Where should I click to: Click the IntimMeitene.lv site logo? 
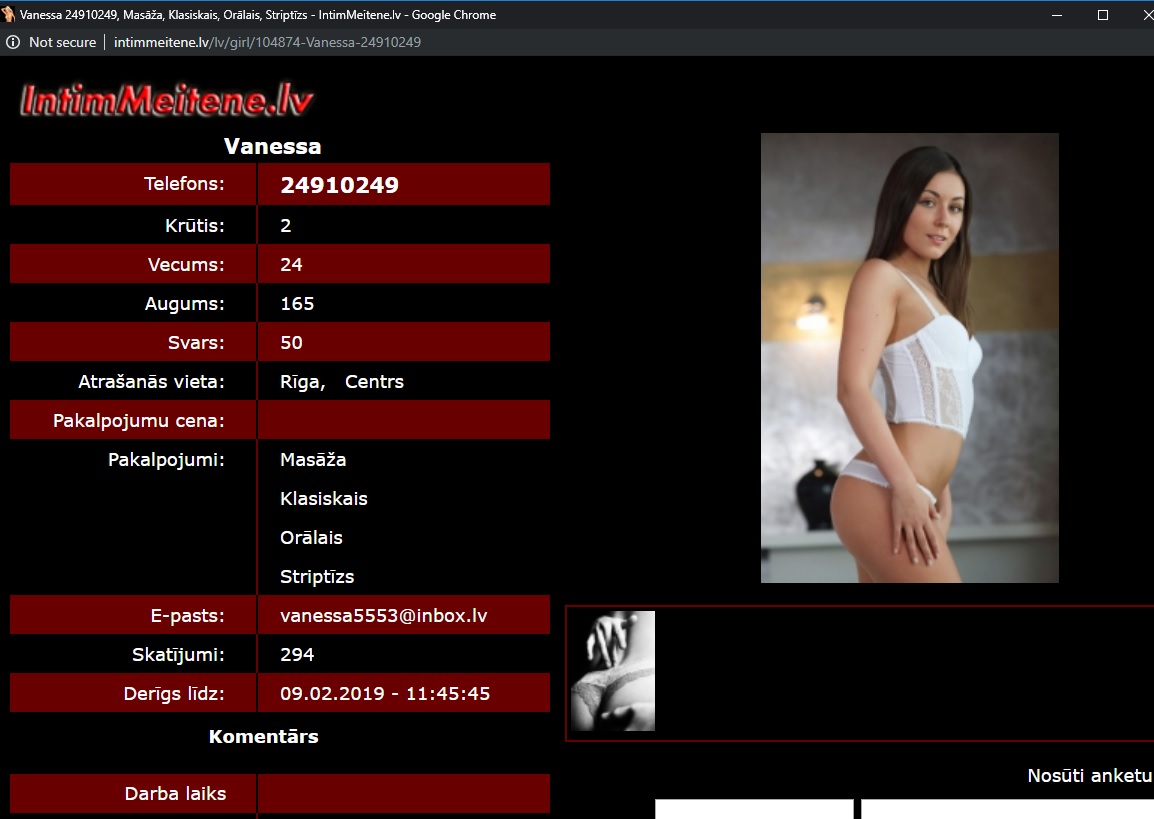point(166,100)
